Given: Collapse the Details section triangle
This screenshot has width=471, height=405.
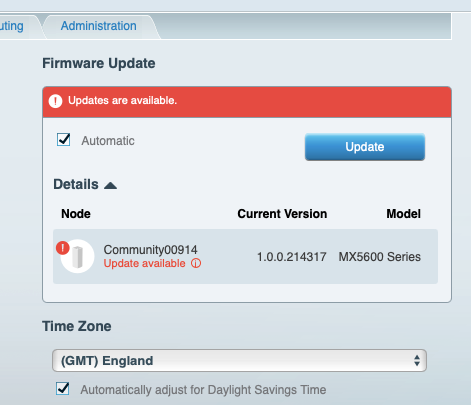Looking at the screenshot, I should pyautogui.click(x=110, y=185).
